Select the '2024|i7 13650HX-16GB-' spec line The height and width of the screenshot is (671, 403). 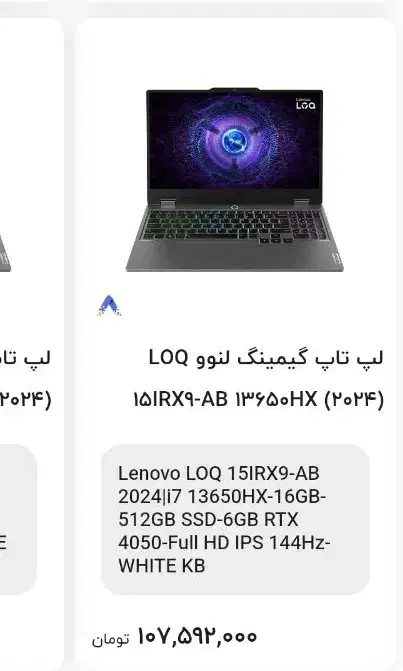222,496
